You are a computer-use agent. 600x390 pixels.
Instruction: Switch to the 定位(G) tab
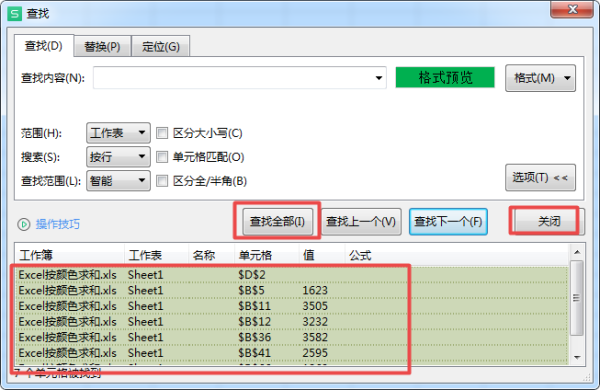(x=161, y=47)
